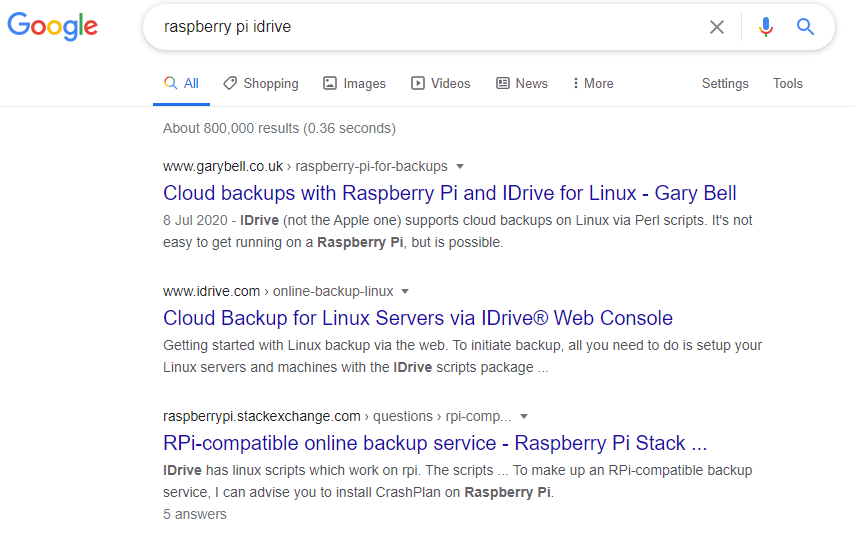
Task: Click the Google logo
Action: 52,26
